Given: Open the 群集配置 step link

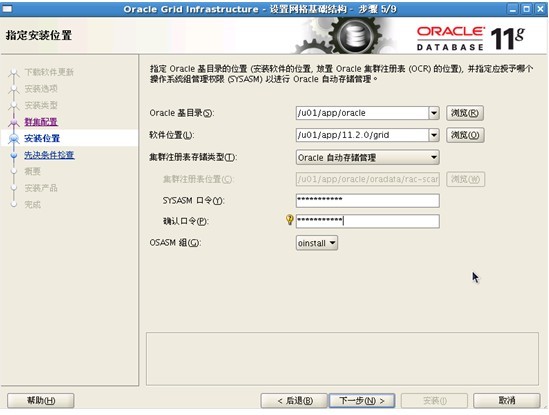Looking at the screenshot, I should [x=41, y=122].
